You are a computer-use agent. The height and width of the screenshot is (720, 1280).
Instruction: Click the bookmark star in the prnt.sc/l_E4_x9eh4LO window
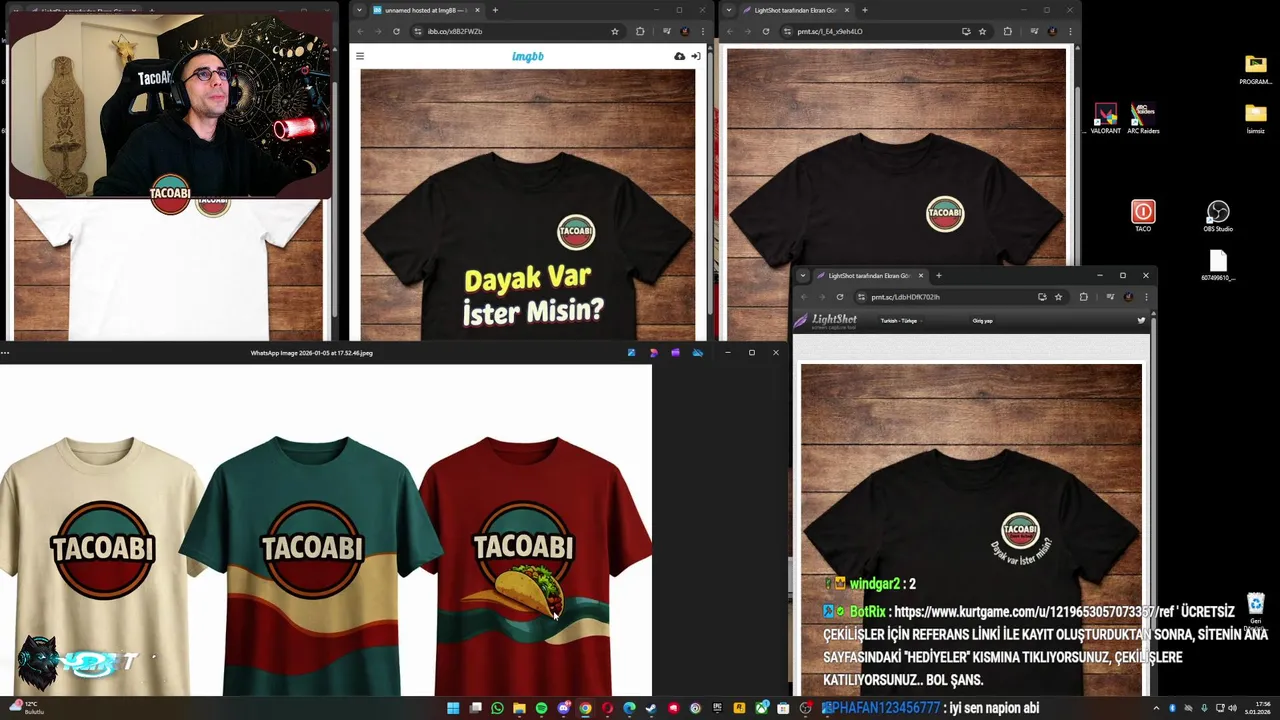(x=983, y=31)
